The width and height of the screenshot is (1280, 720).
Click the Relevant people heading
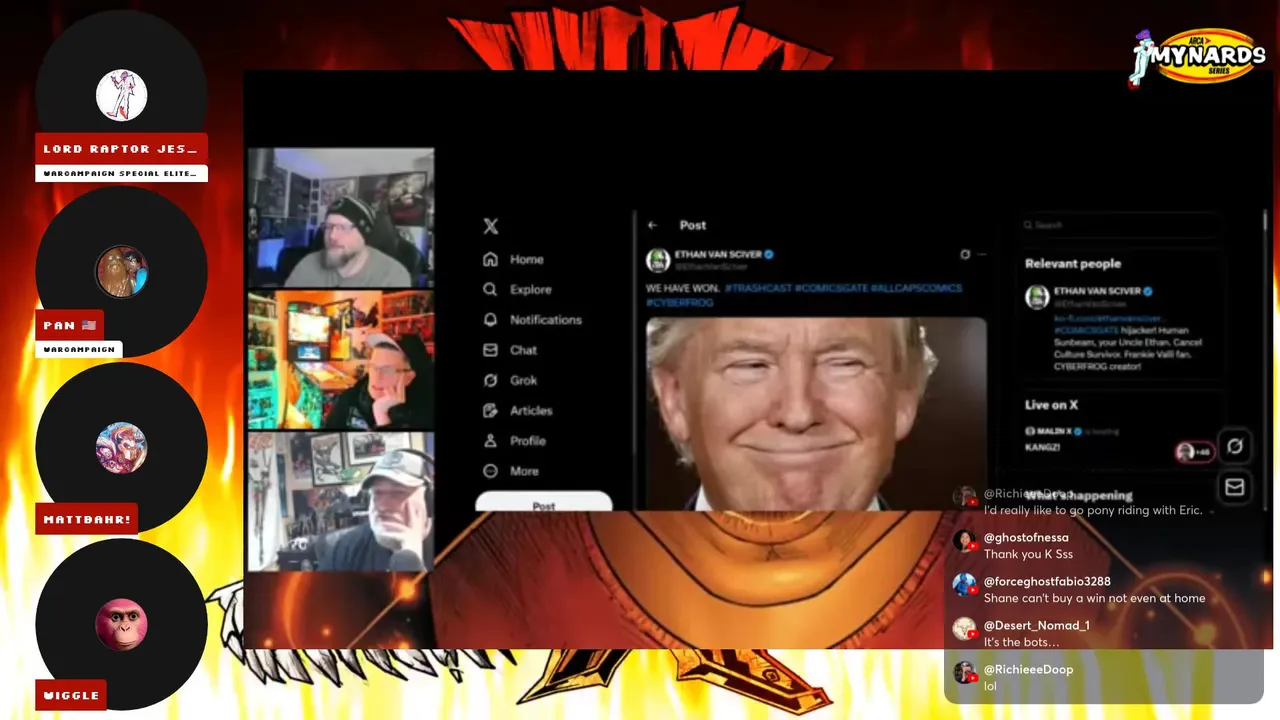(1073, 264)
